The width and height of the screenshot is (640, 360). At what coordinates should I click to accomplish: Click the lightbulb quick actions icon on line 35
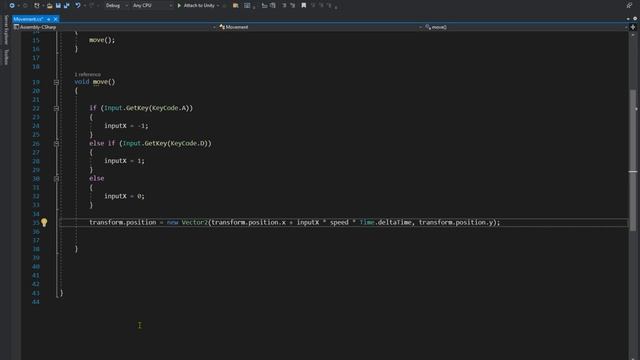tap(44, 222)
